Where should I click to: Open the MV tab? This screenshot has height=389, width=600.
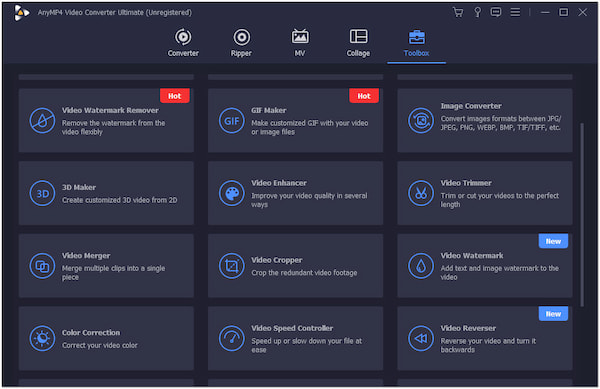coord(300,43)
